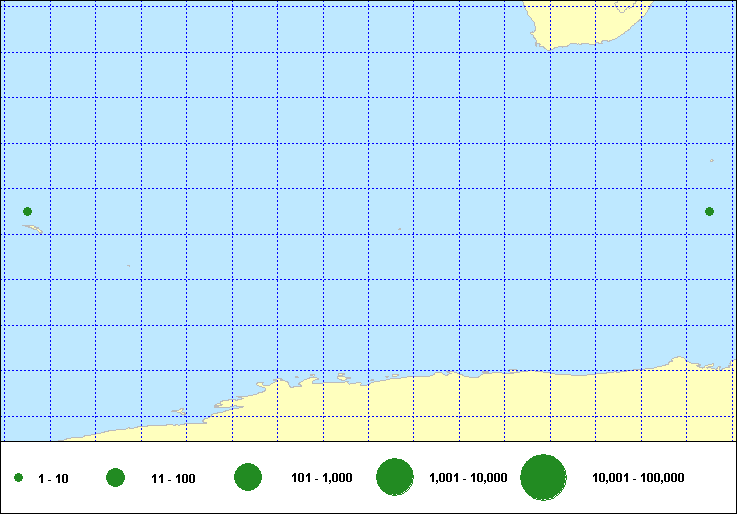Click the "11 - 100" legend label
Viewport: 737px width, 514px height.
point(173,479)
